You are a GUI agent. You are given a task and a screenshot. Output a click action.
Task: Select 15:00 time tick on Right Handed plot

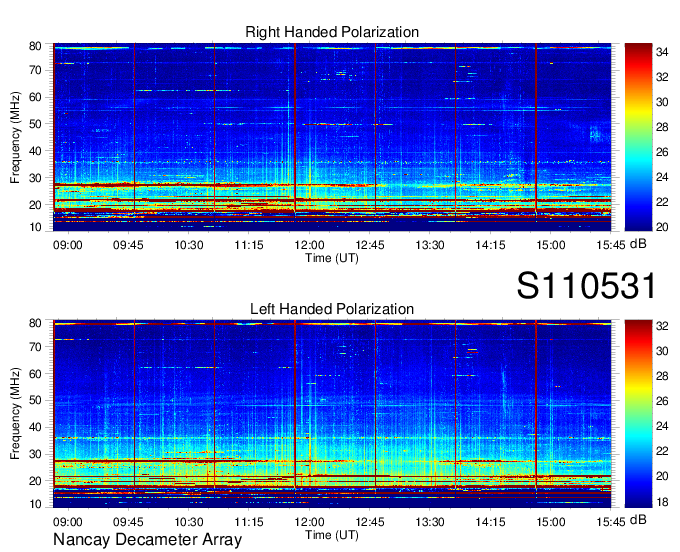coord(551,245)
